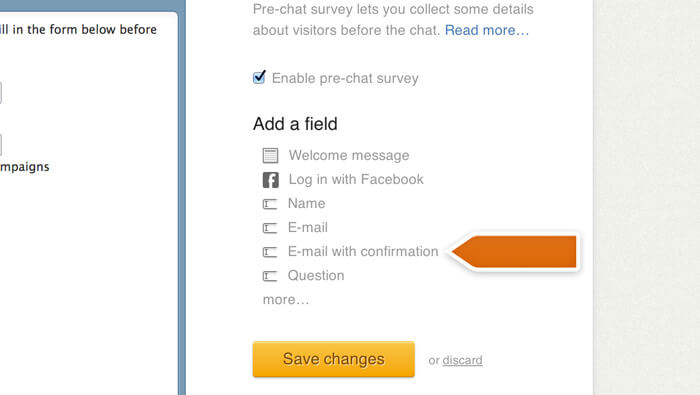This screenshot has width=700, height=395.
Task: Click the text field icon beside Name
Action: click(x=270, y=204)
